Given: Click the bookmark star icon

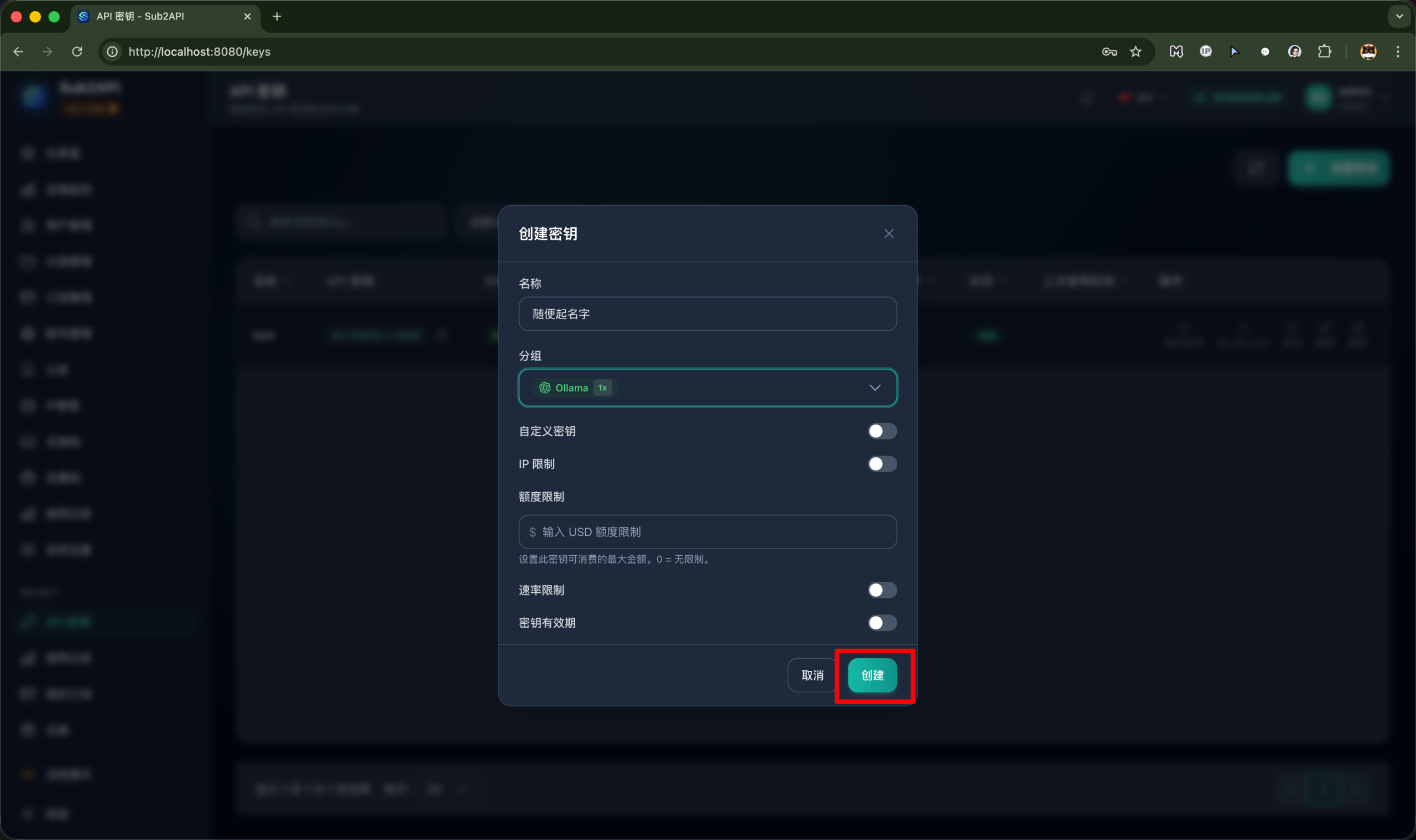Looking at the screenshot, I should point(1136,51).
